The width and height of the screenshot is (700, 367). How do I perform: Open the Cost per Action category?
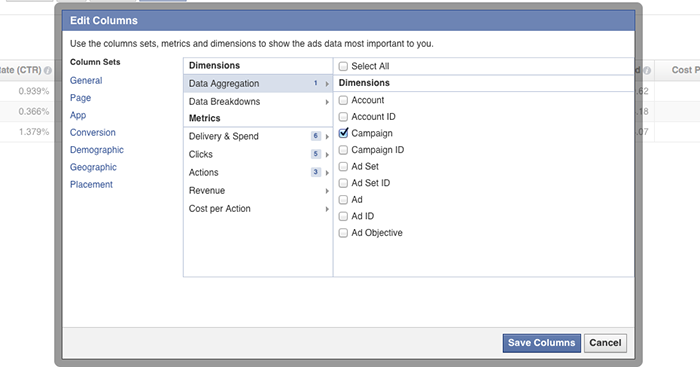point(258,209)
